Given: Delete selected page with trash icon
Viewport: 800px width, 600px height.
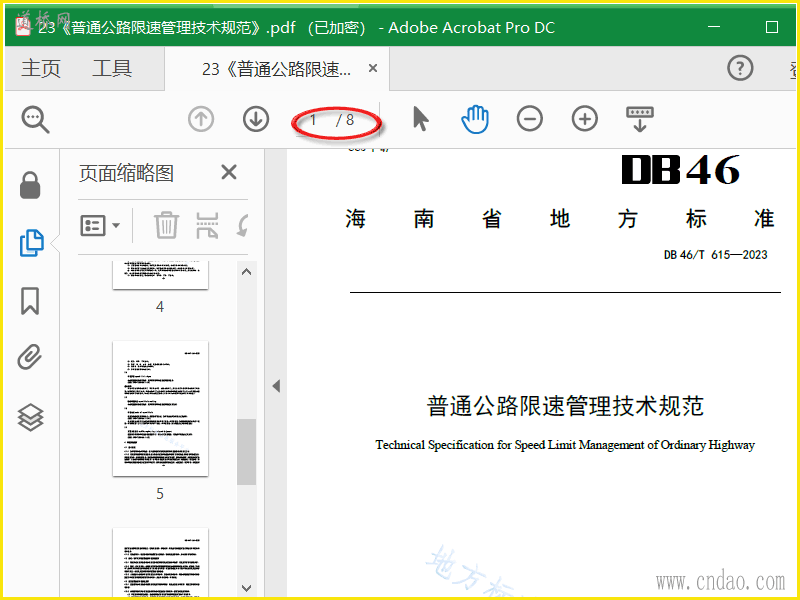Looking at the screenshot, I should [166, 225].
